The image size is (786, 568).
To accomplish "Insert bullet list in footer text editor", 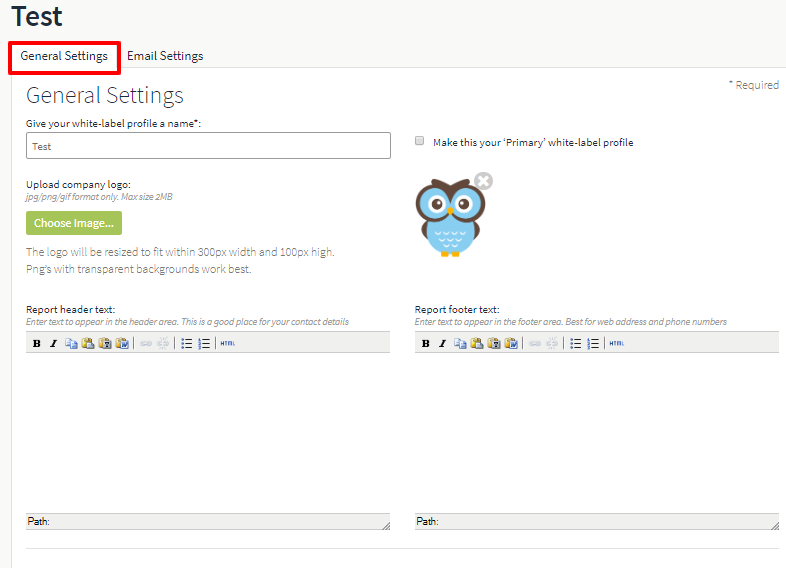I will [x=575, y=343].
